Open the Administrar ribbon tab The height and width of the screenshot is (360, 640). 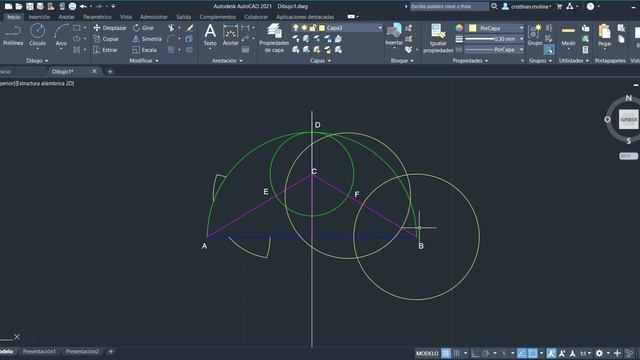[x=153, y=17]
